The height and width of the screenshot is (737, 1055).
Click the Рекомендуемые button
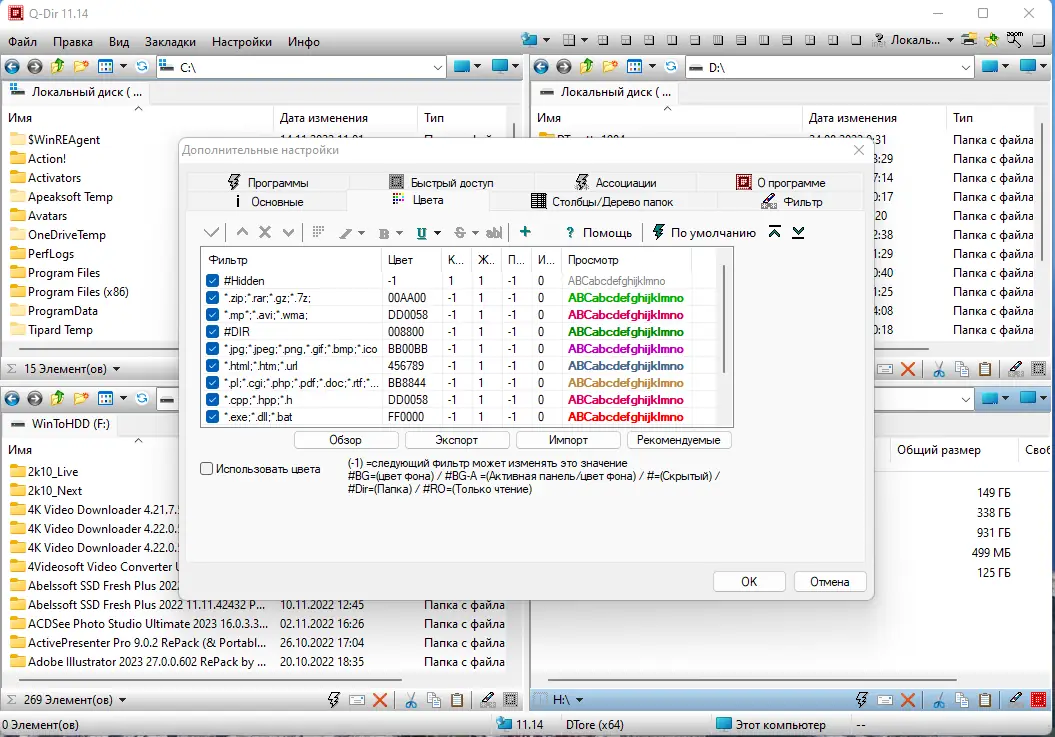679,440
